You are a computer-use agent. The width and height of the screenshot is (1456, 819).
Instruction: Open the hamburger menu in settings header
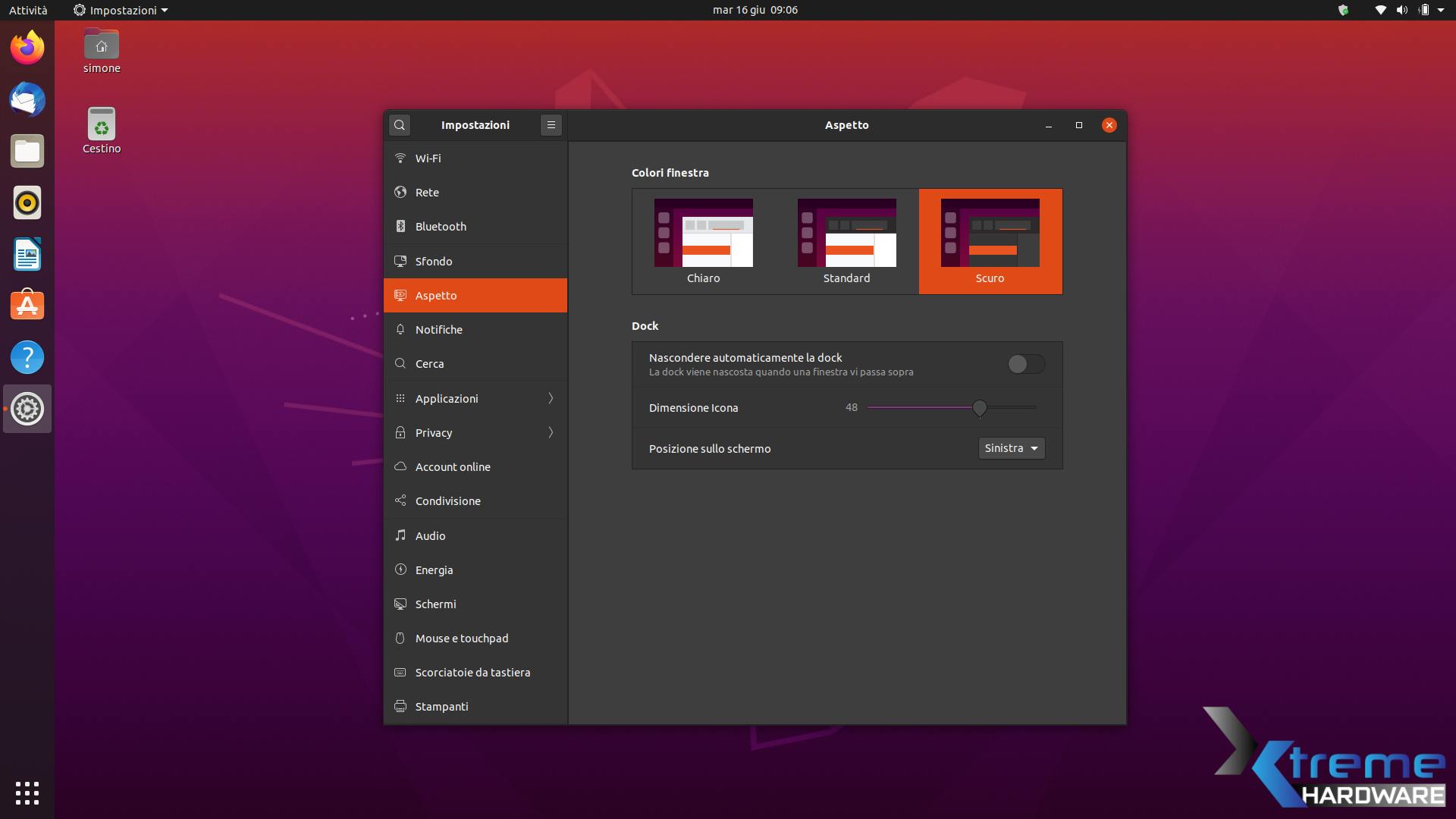tap(551, 125)
